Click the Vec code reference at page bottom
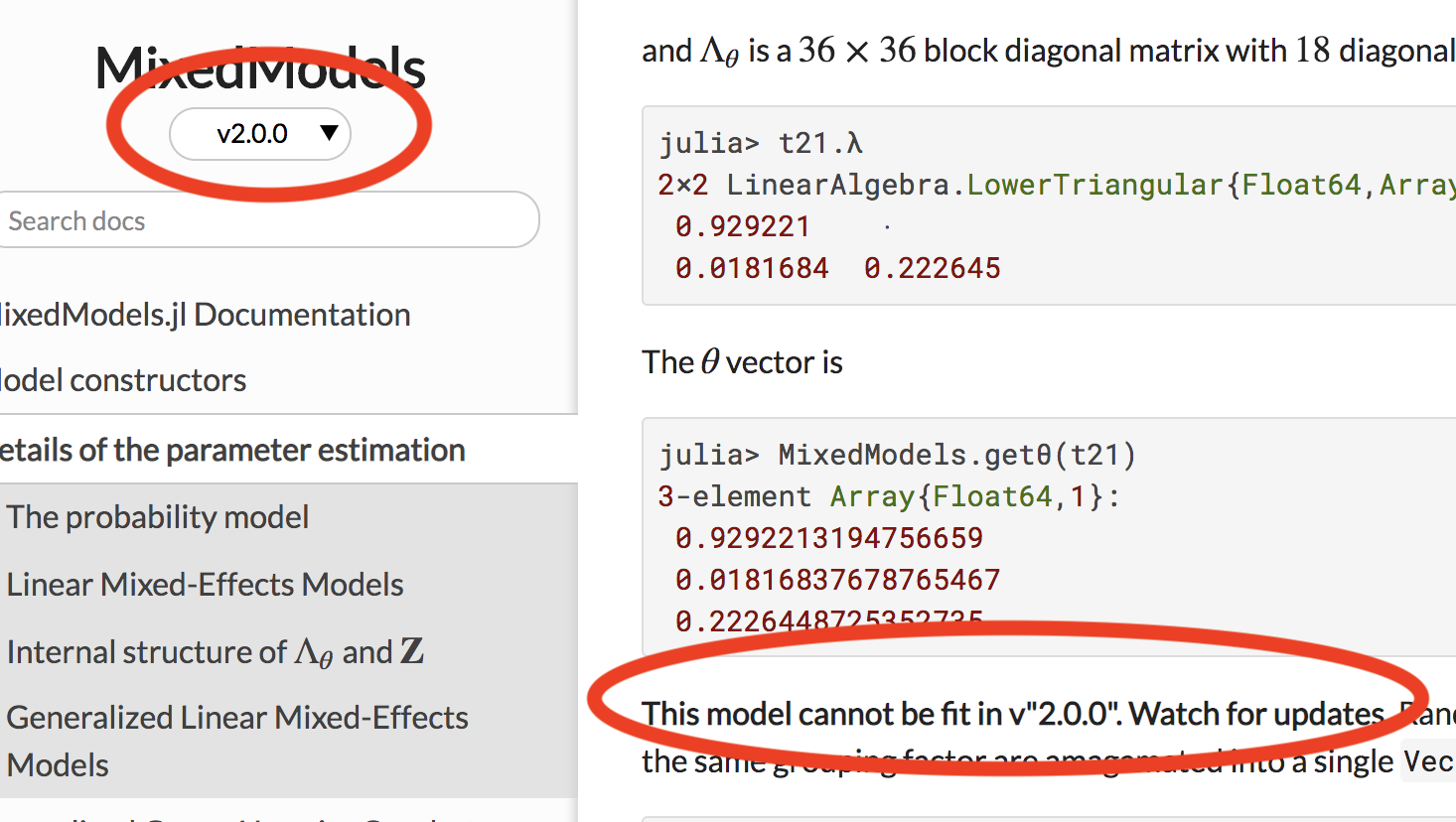 tap(1428, 761)
